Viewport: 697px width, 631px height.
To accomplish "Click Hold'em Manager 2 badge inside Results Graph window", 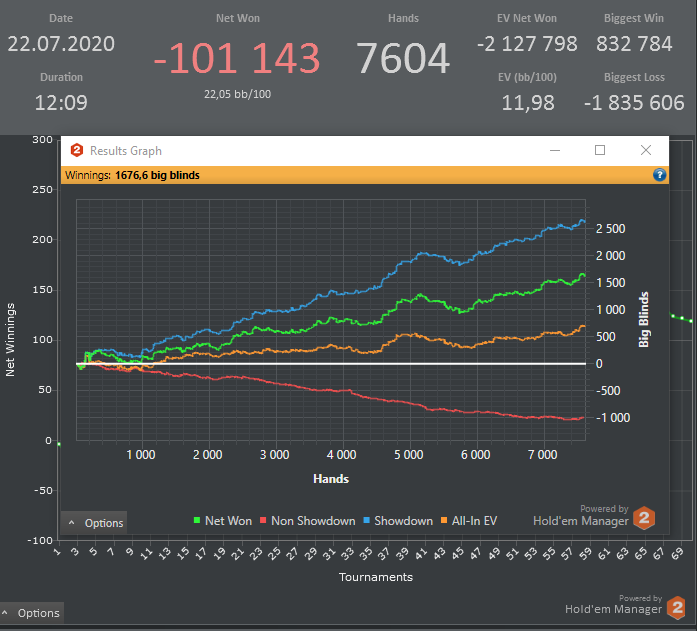I will [x=644, y=518].
